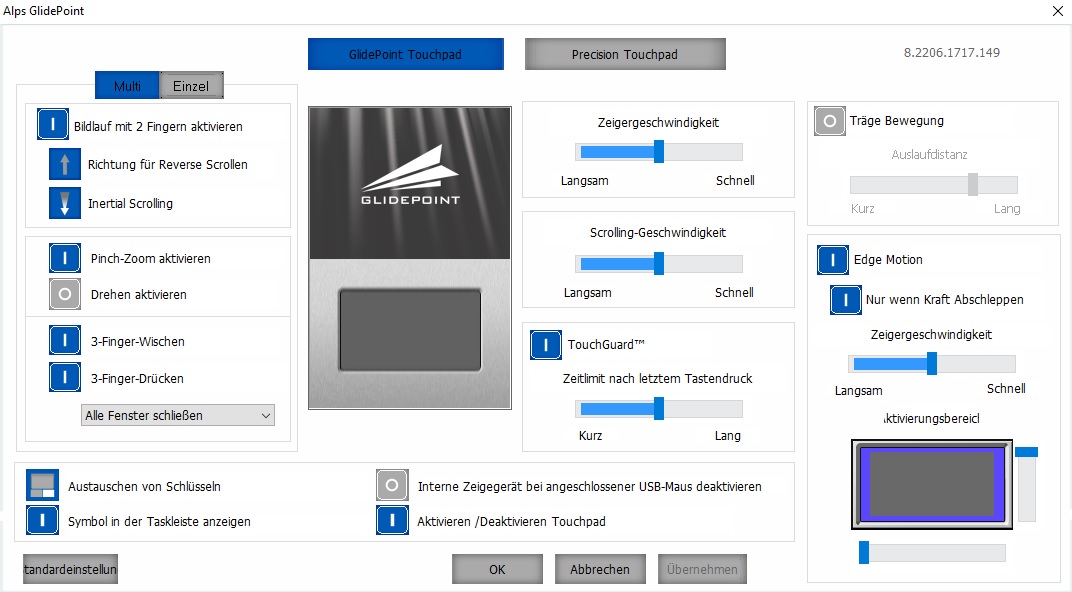Click the Langsam label under Scrolling-Geschwindigkeit

click(x=587, y=293)
